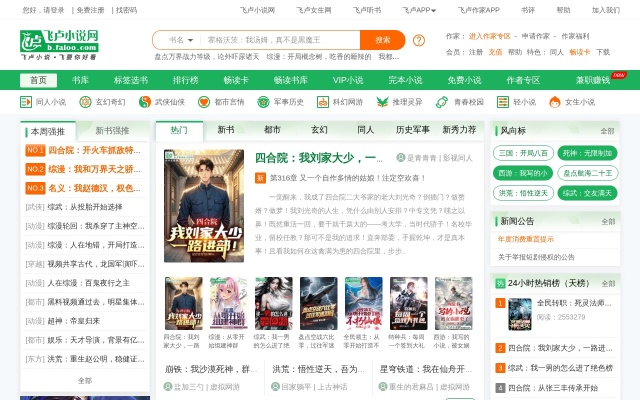Expand the 飞卢APP dropdown in top bar

coord(421,10)
